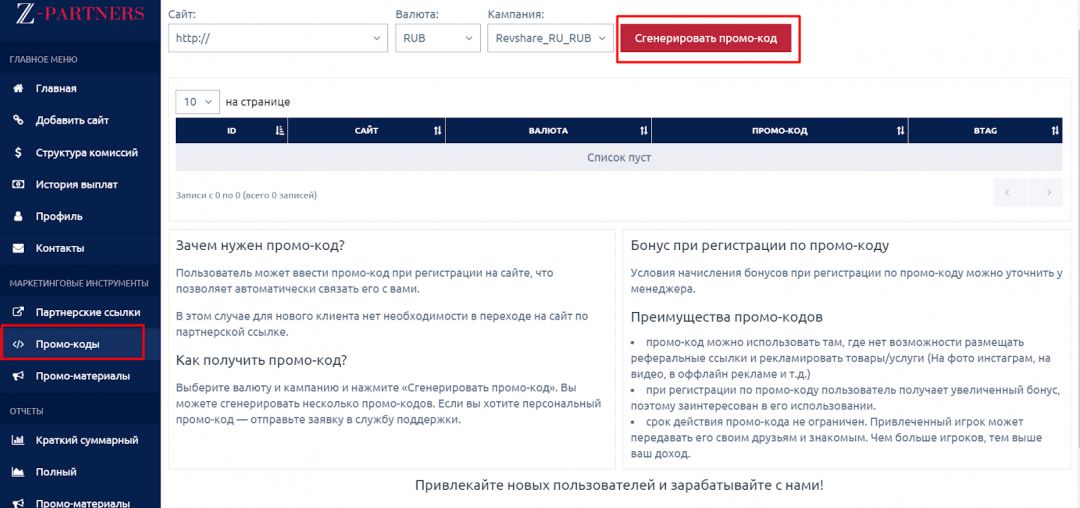Screen dimensions: 1080x508
Task: Click the code icon beside Промо-коды
Action: (19, 344)
